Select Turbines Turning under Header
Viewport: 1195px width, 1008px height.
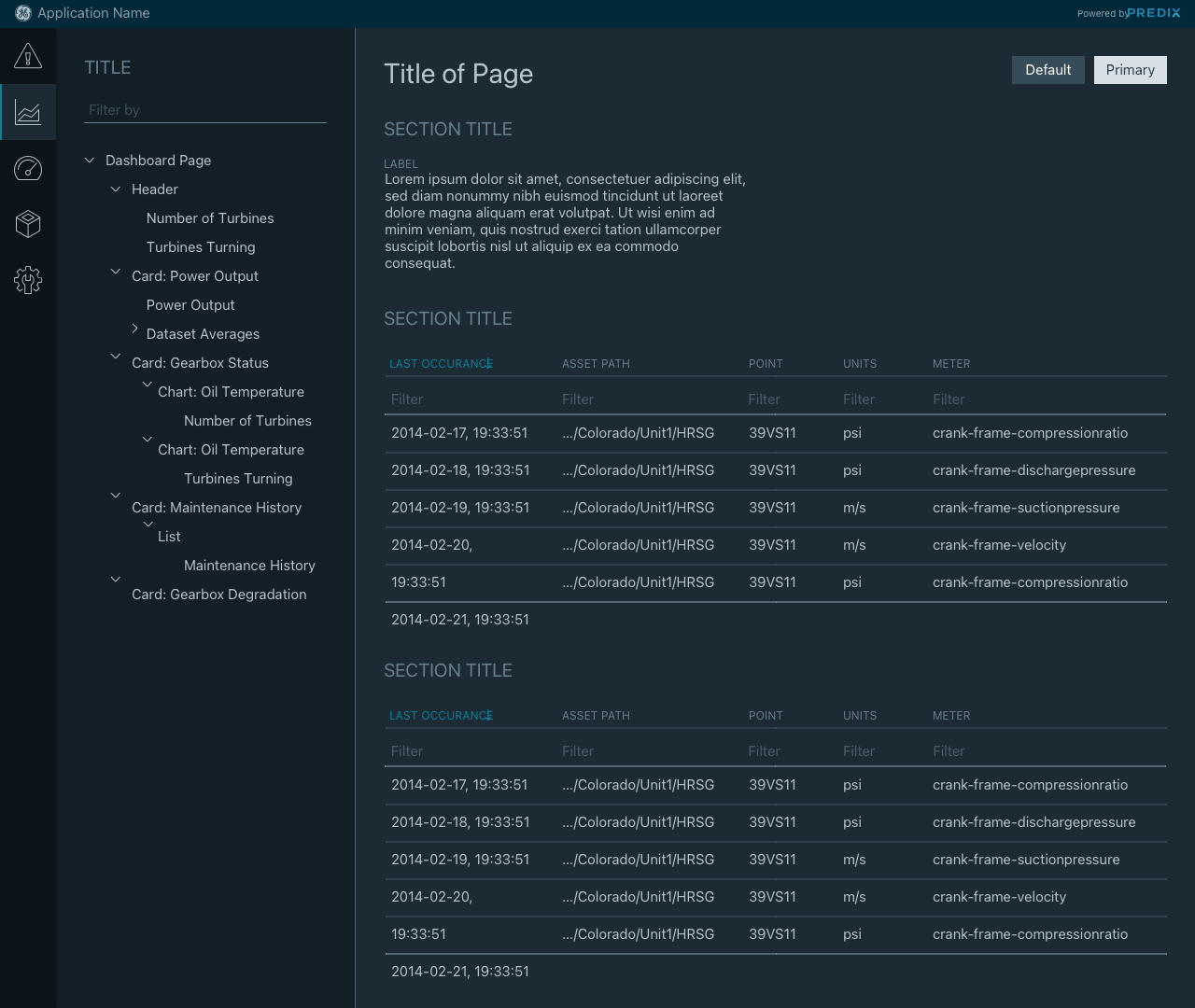tap(201, 247)
